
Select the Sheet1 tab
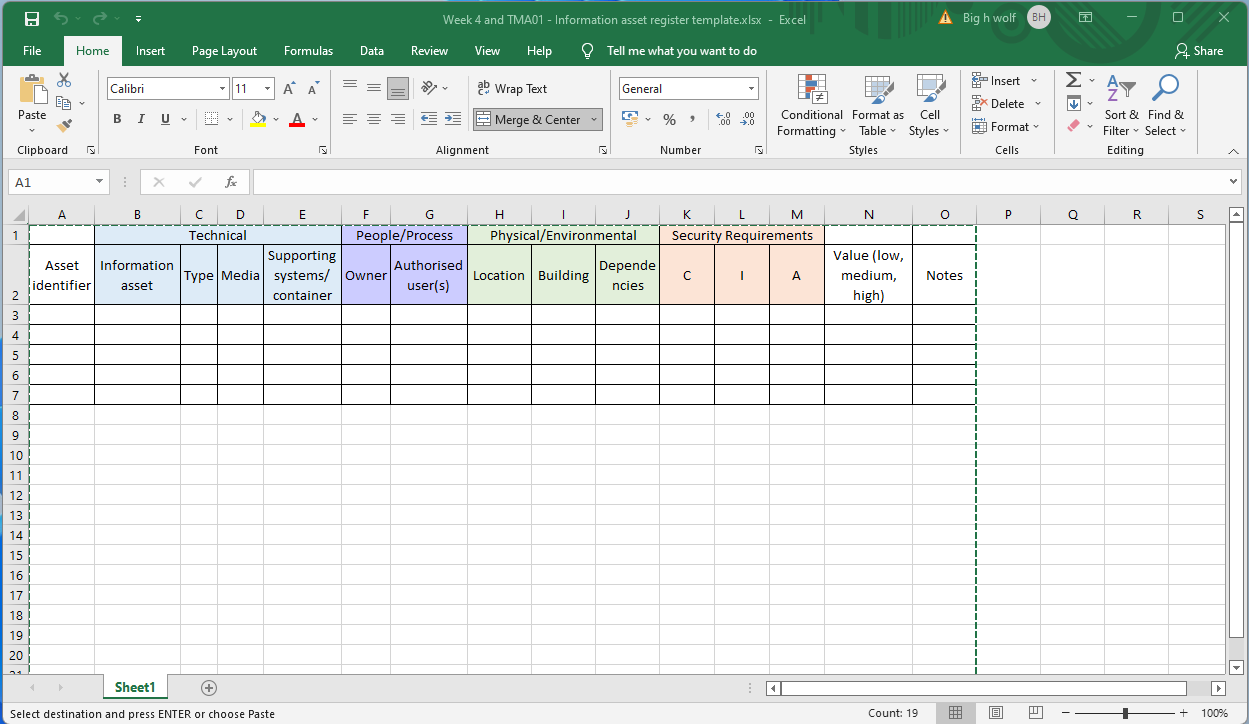[135, 687]
